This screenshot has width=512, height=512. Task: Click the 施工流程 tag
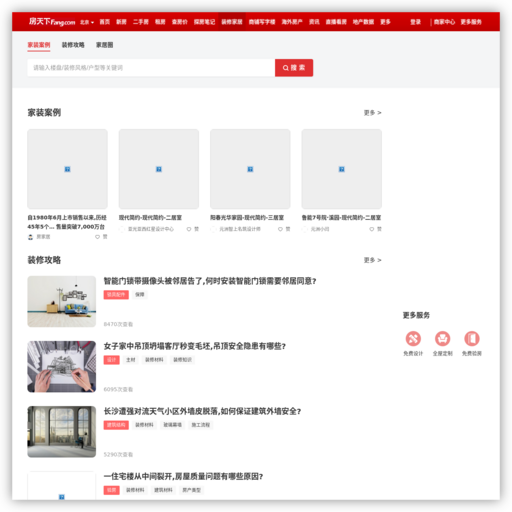click(201, 425)
